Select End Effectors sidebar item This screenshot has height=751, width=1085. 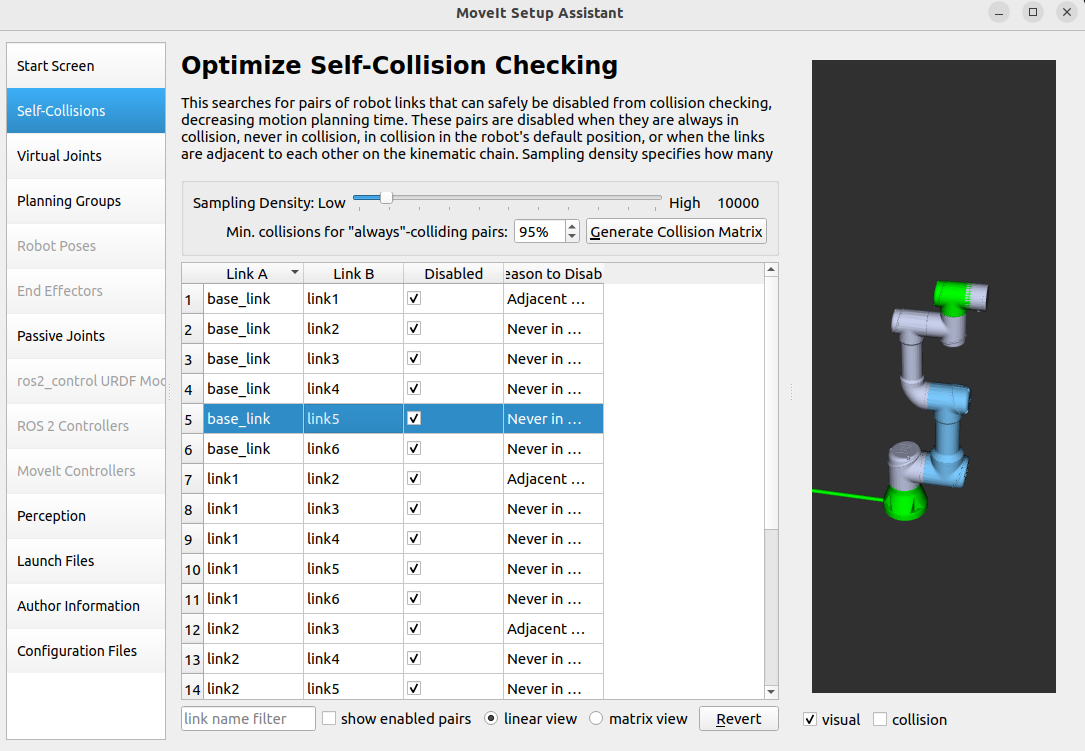tap(86, 291)
